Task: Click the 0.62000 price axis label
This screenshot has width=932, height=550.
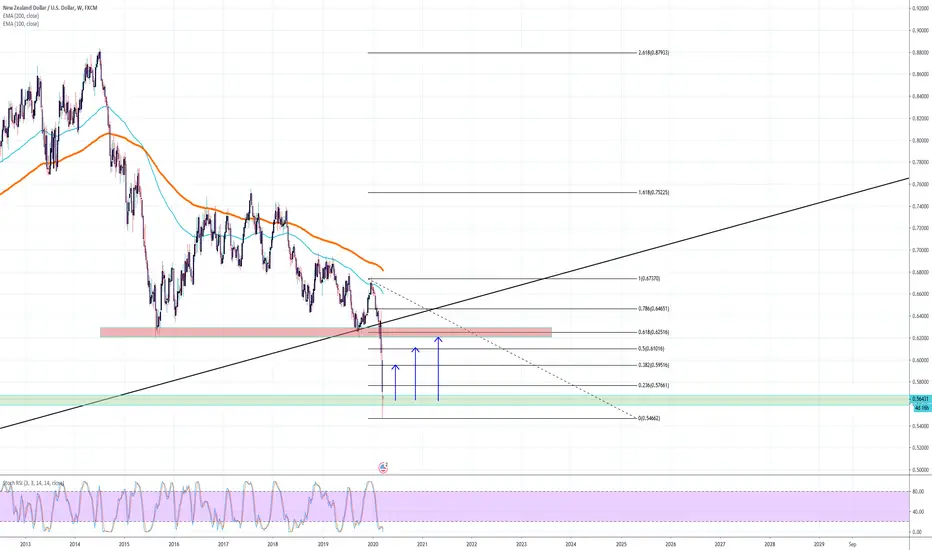Action: (x=921, y=338)
